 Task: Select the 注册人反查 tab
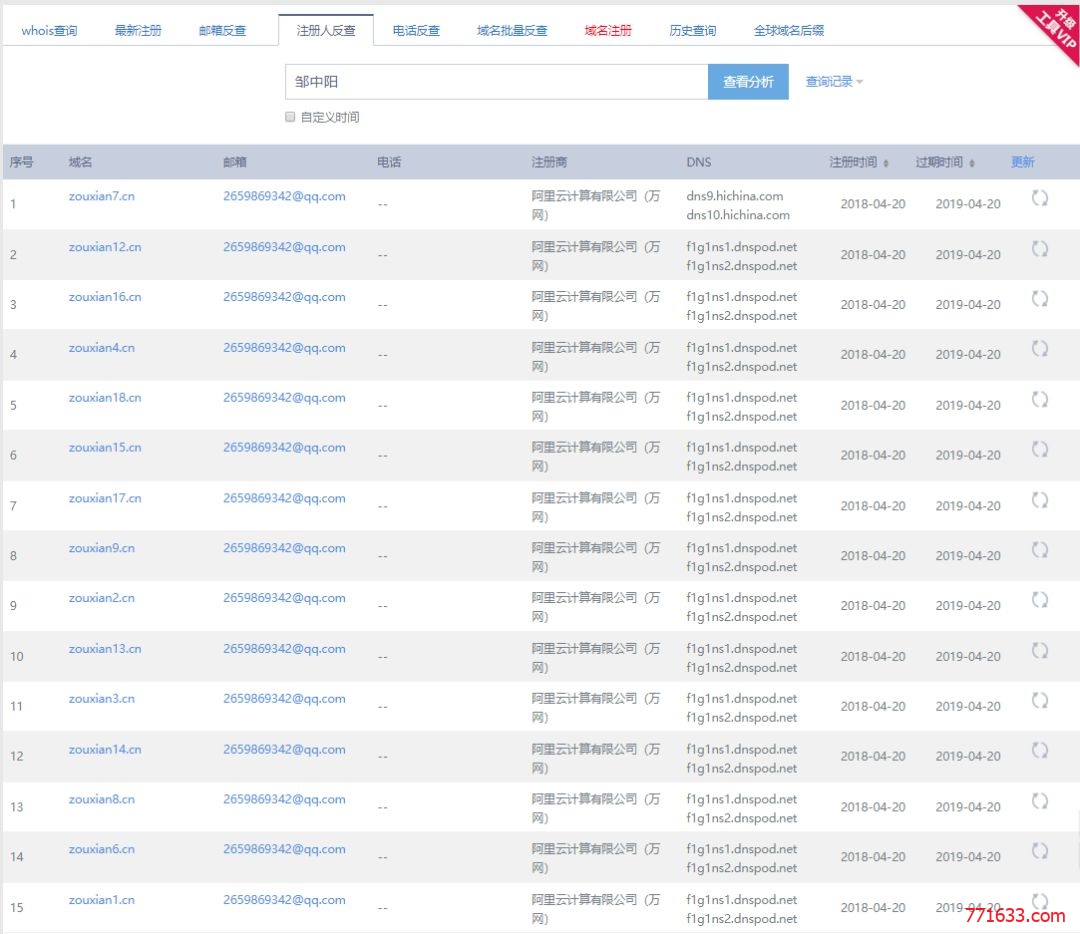click(x=326, y=30)
